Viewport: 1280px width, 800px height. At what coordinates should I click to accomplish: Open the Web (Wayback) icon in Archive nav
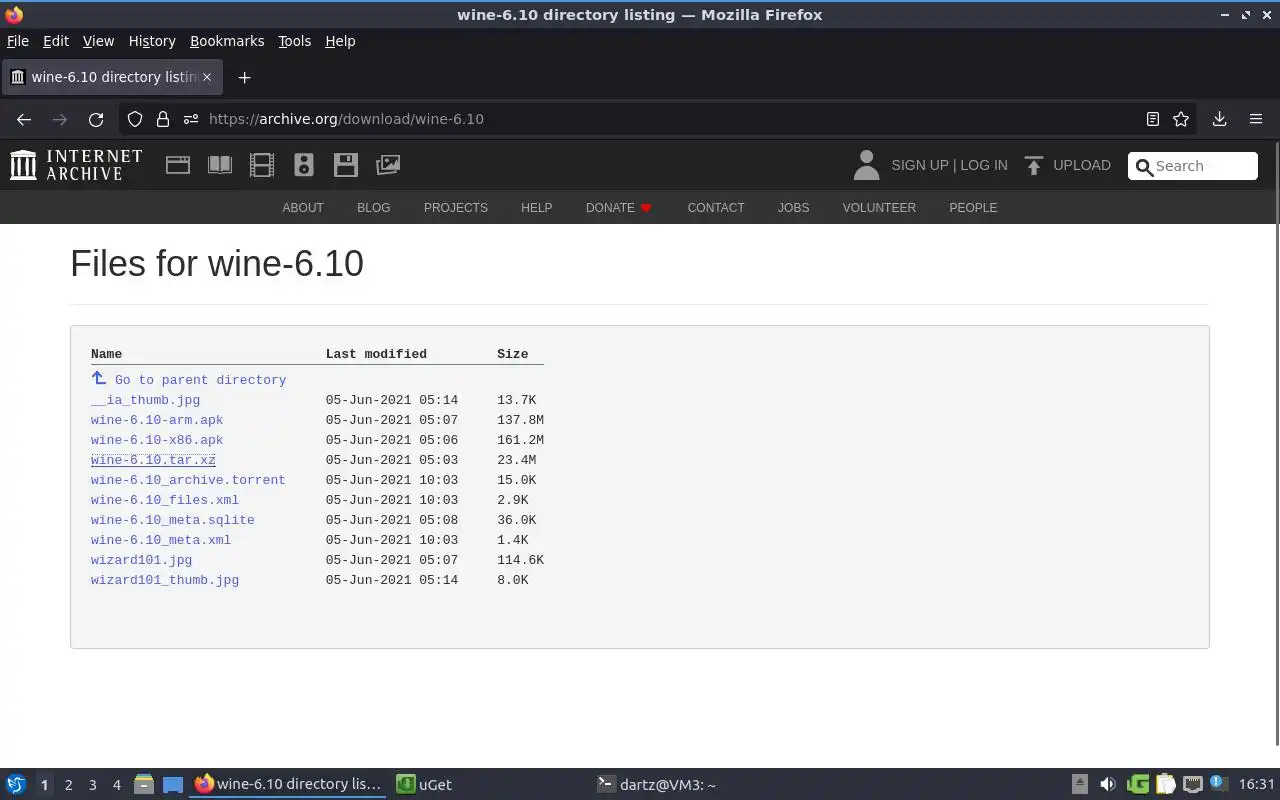(178, 165)
